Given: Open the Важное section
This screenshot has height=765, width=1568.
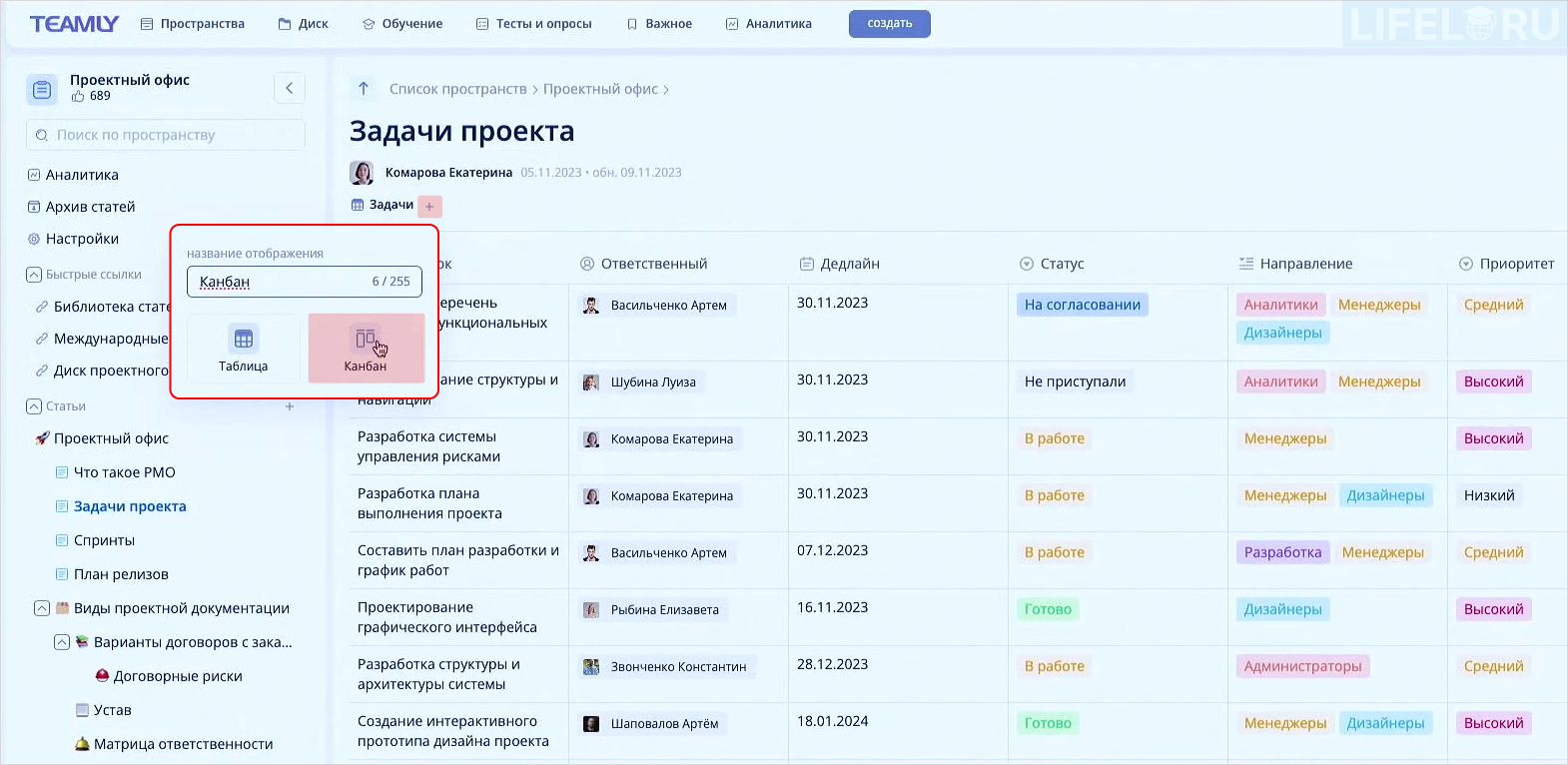Looking at the screenshot, I should [659, 24].
